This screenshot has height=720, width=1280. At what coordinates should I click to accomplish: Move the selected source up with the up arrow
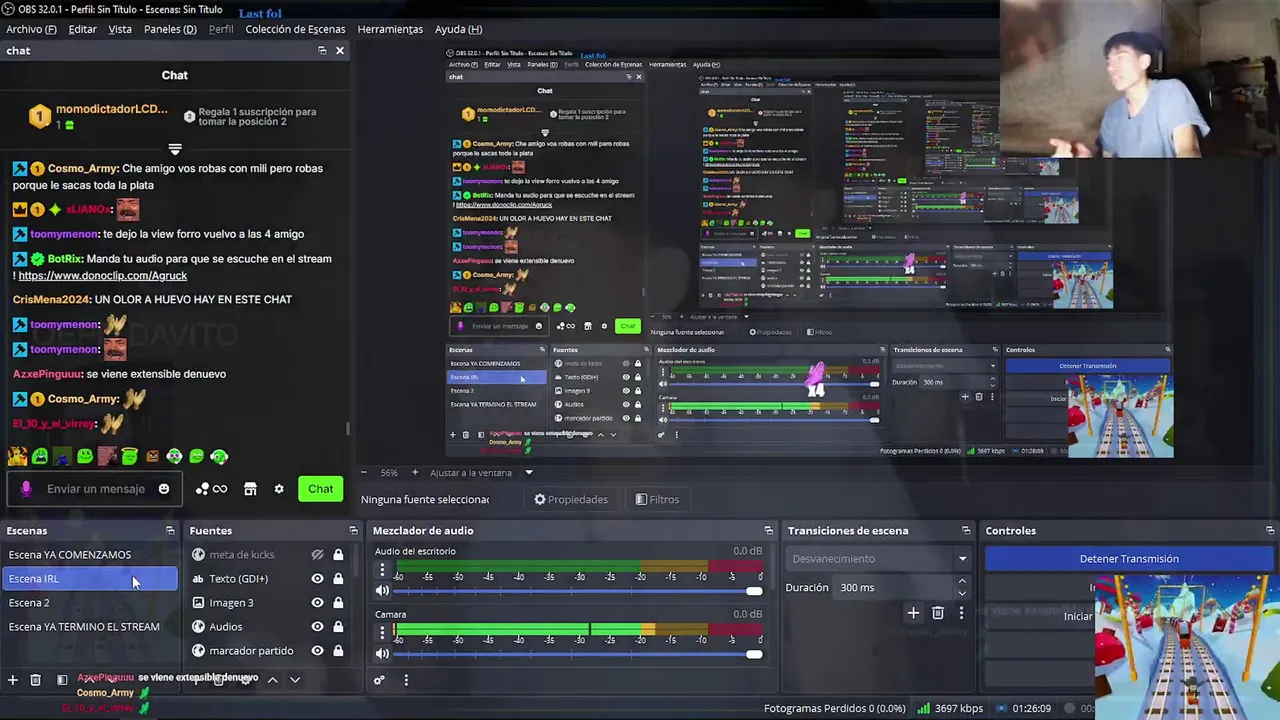tap(272, 680)
